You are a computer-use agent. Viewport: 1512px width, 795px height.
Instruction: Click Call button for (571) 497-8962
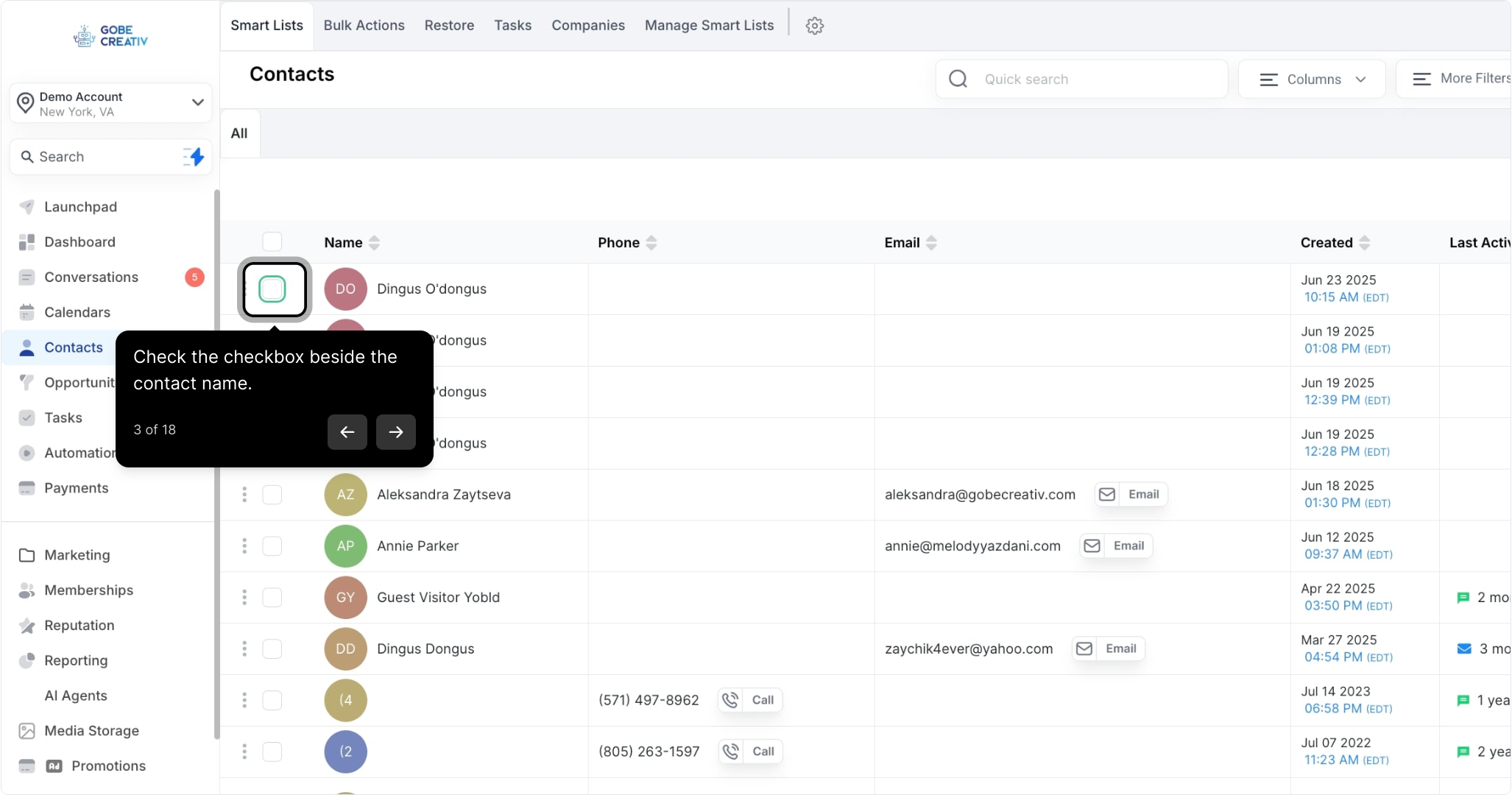pyautogui.click(x=750, y=700)
